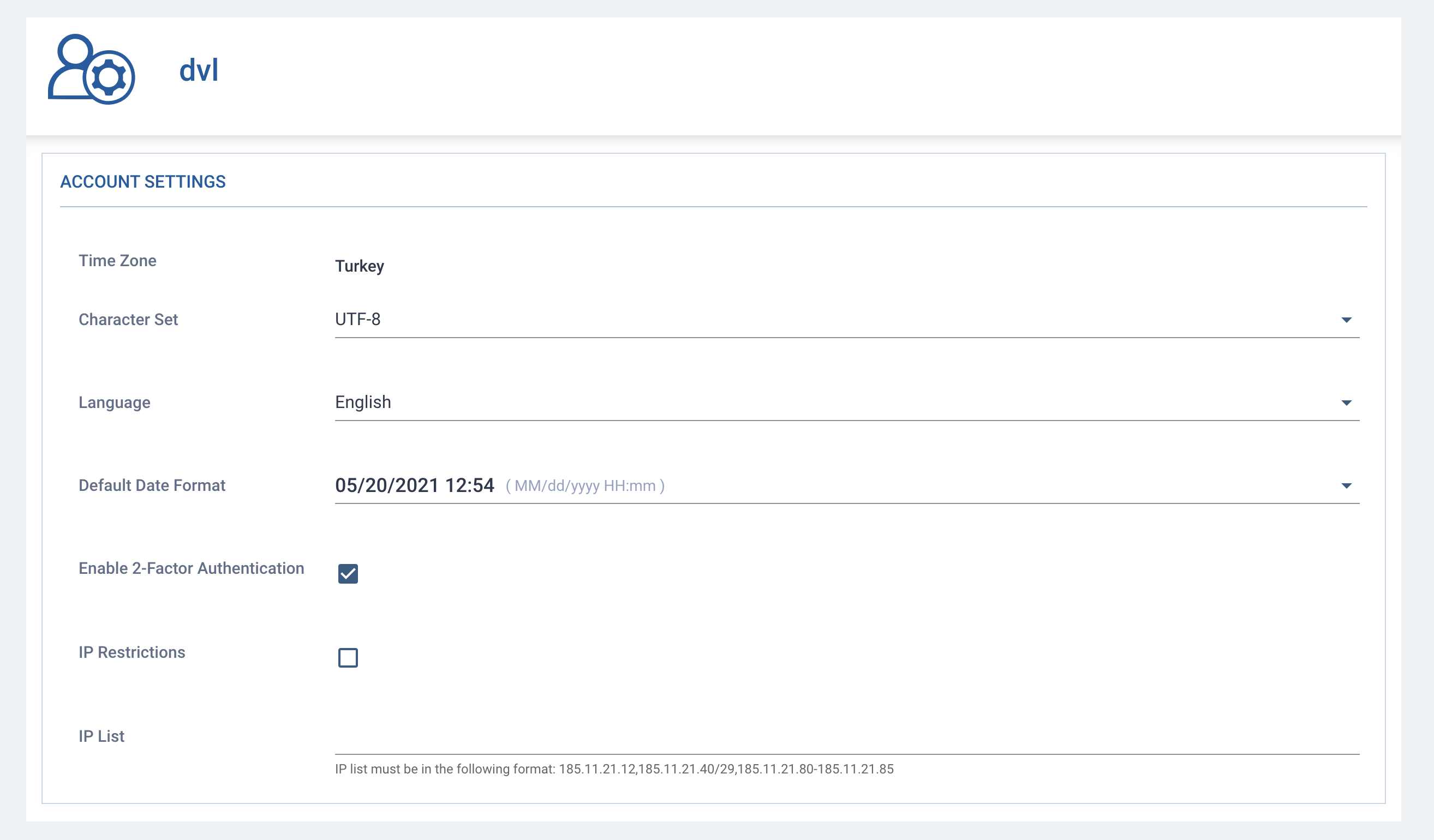1434x840 pixels.
Task: Click the dvl username heading
Action: coord(199,70)
